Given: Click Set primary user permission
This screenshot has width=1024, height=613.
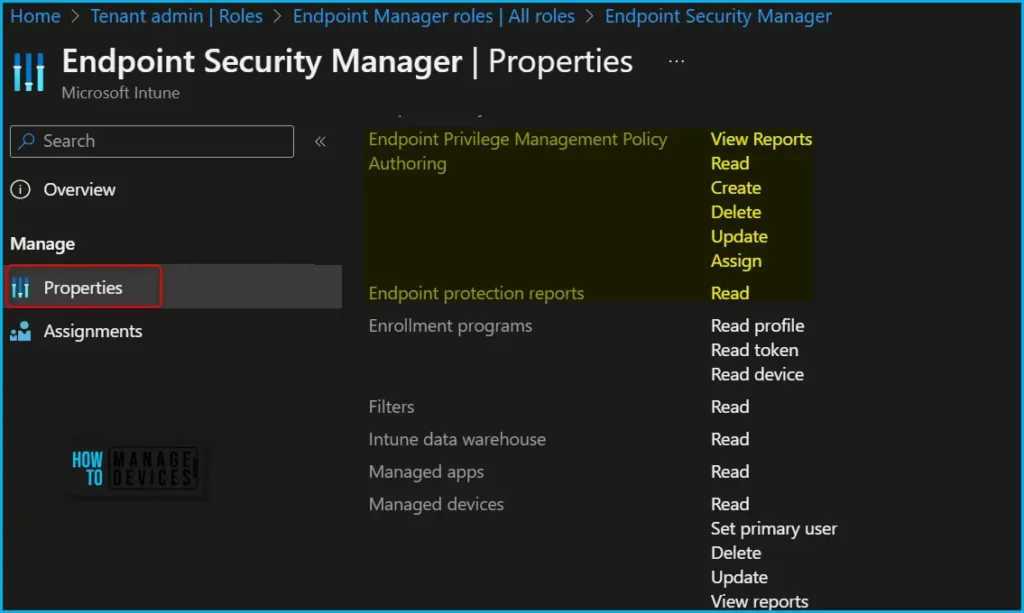Looking at the screenshot, I should click(774, 529).
